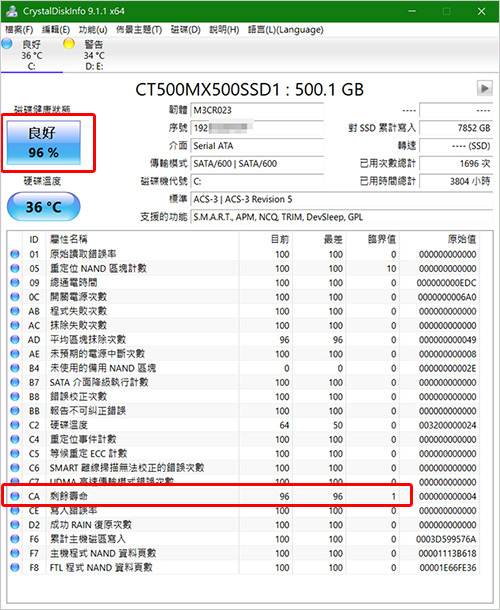Click the firmware field M3CR023
The height and width of the screenshot is (610, 500).
coord(257,110)
